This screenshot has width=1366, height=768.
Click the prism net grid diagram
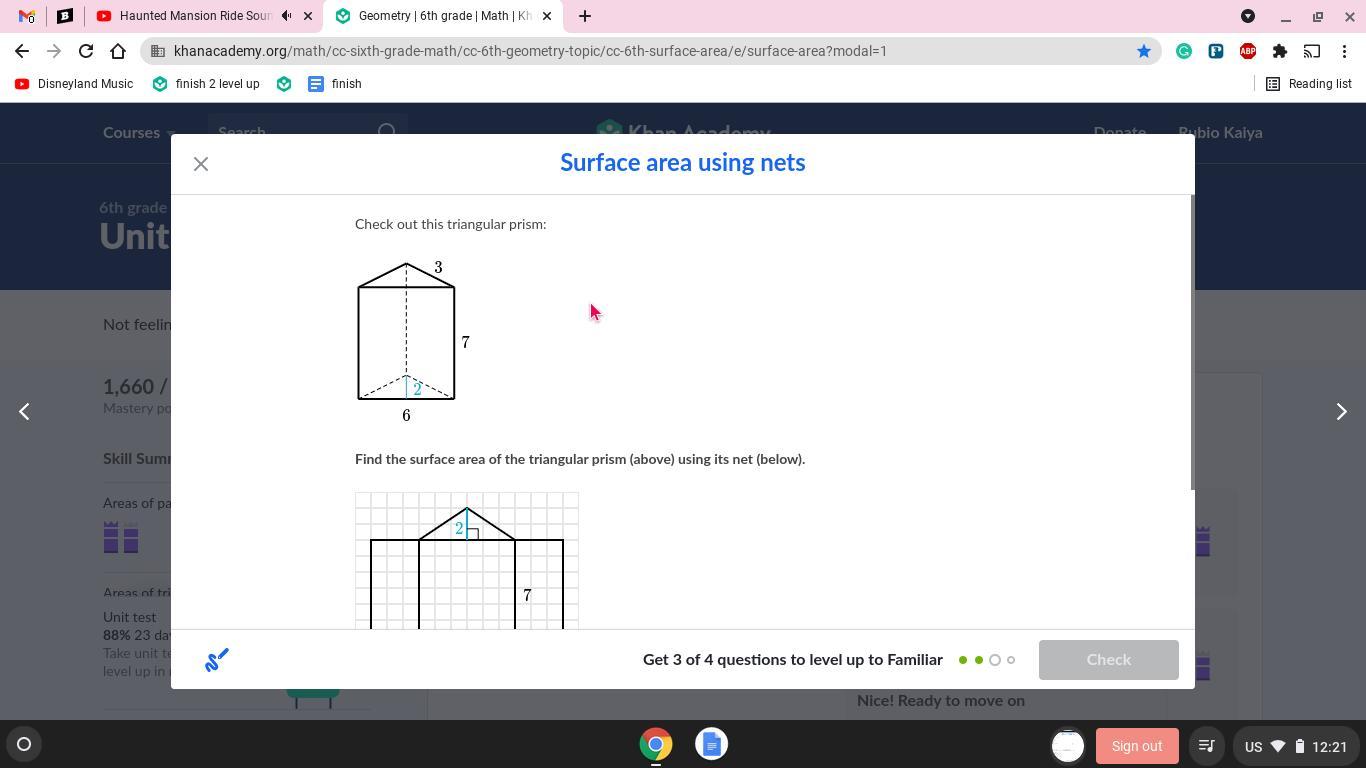(x=467, y=561)
